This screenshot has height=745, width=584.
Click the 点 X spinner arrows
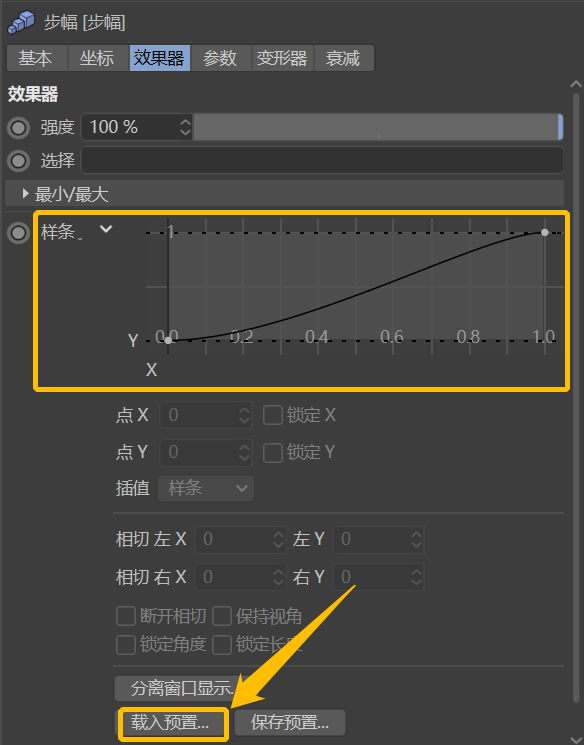coord(244,415)
